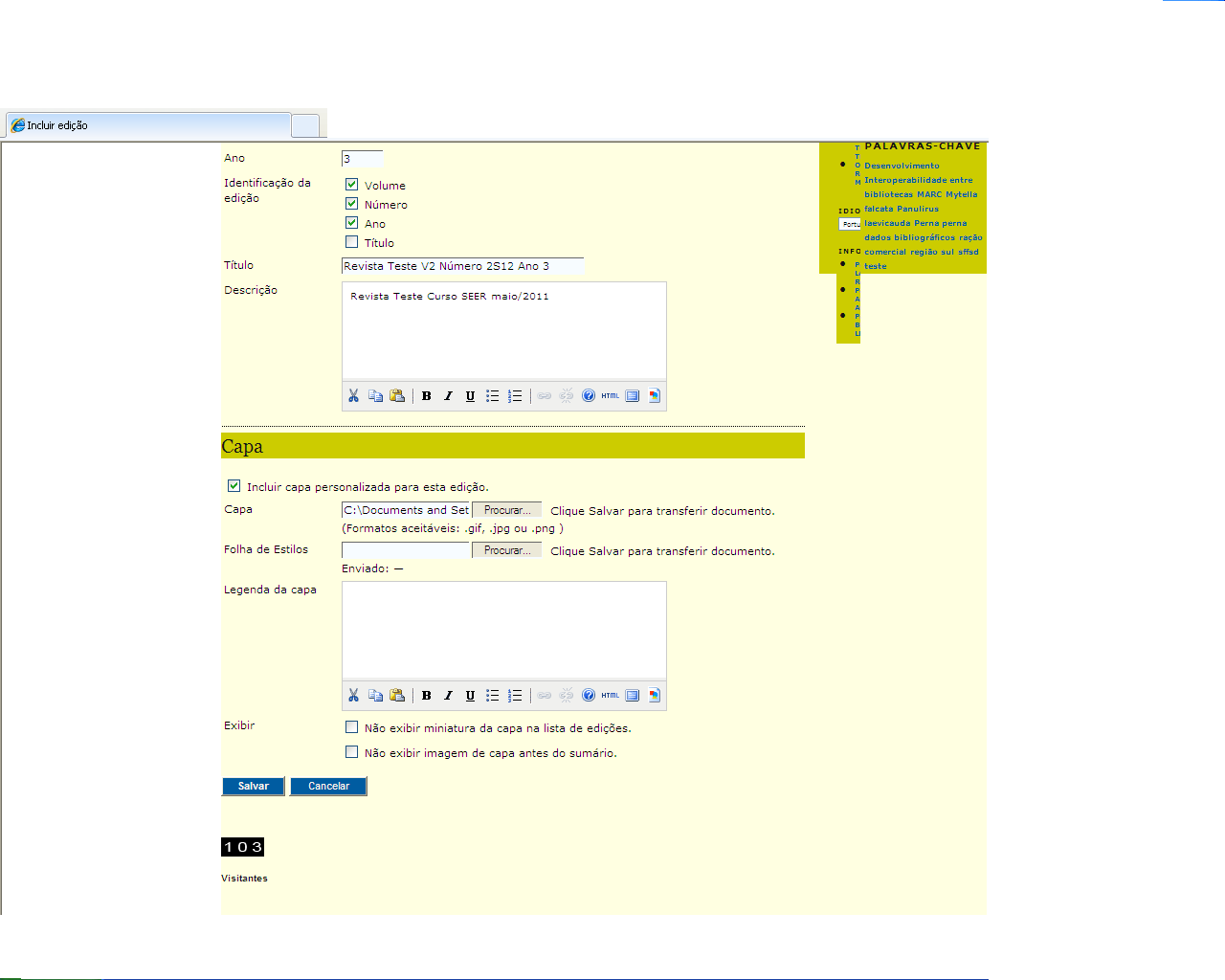The height and width of the screenshot is (980, 1225).
Task: Toggle Underline in Descrição editor toolbar
Action: [470, 396]
